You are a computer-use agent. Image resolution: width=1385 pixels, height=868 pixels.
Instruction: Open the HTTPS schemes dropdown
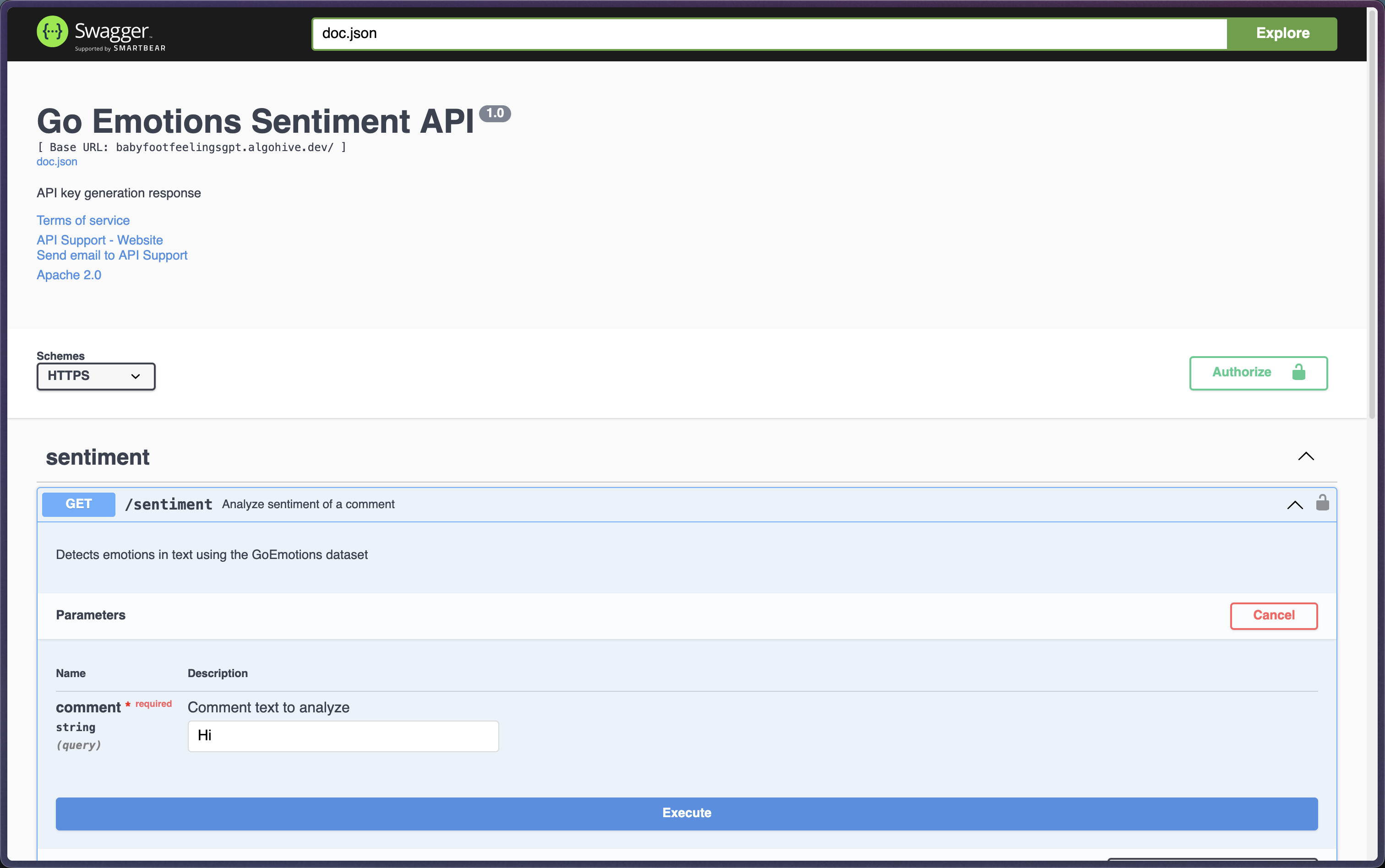click(96, 376)
